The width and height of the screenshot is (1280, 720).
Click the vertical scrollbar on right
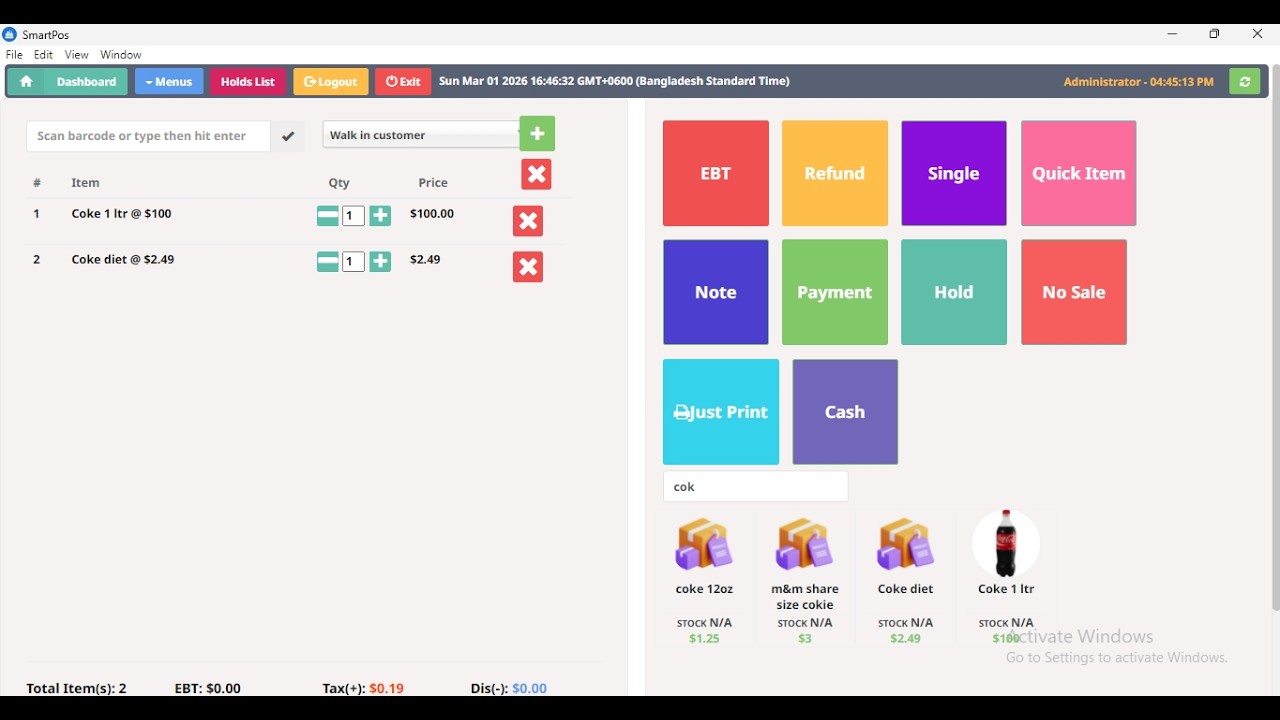click(x=1275, y=338)
